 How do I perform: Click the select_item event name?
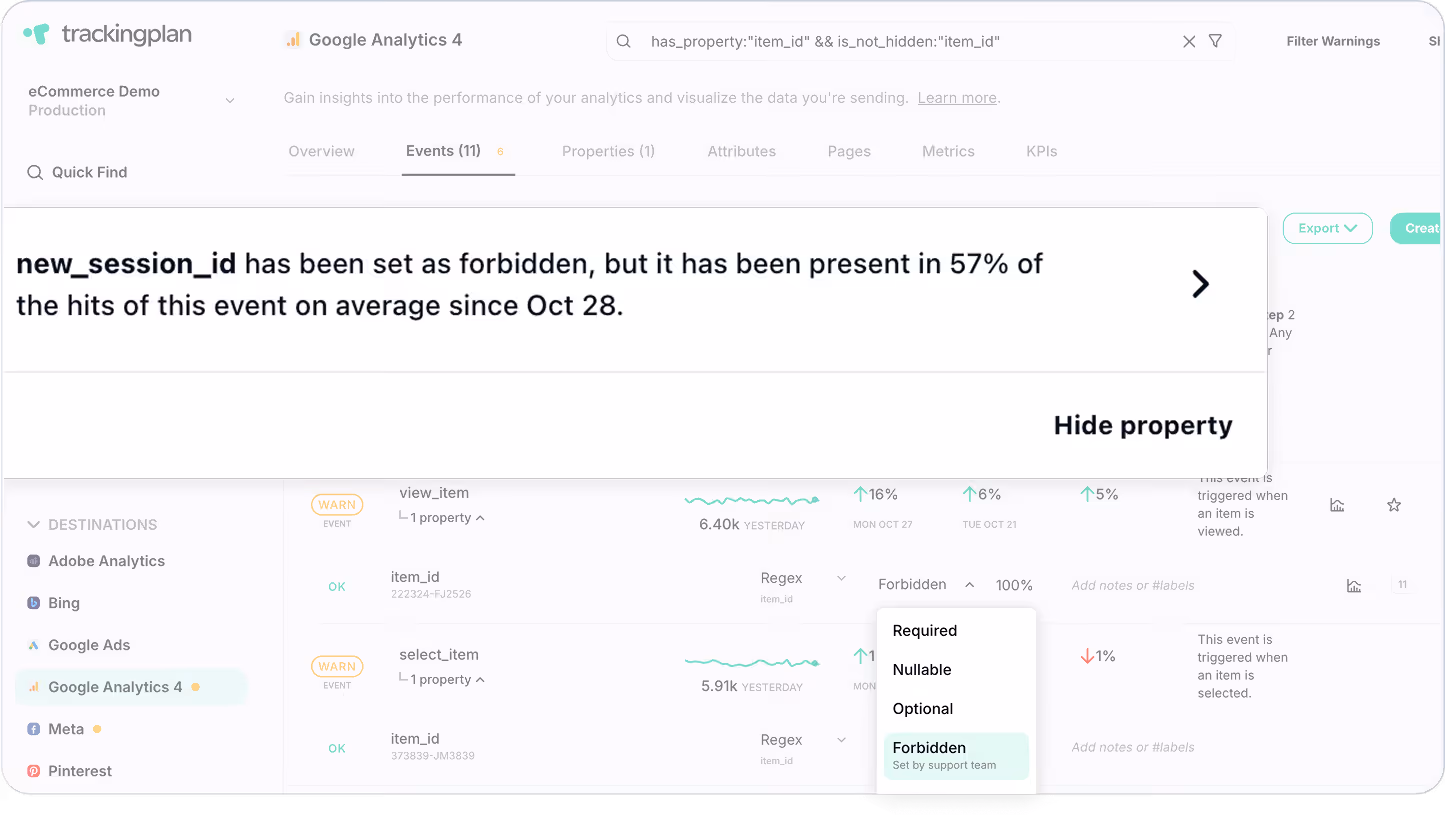439,655
